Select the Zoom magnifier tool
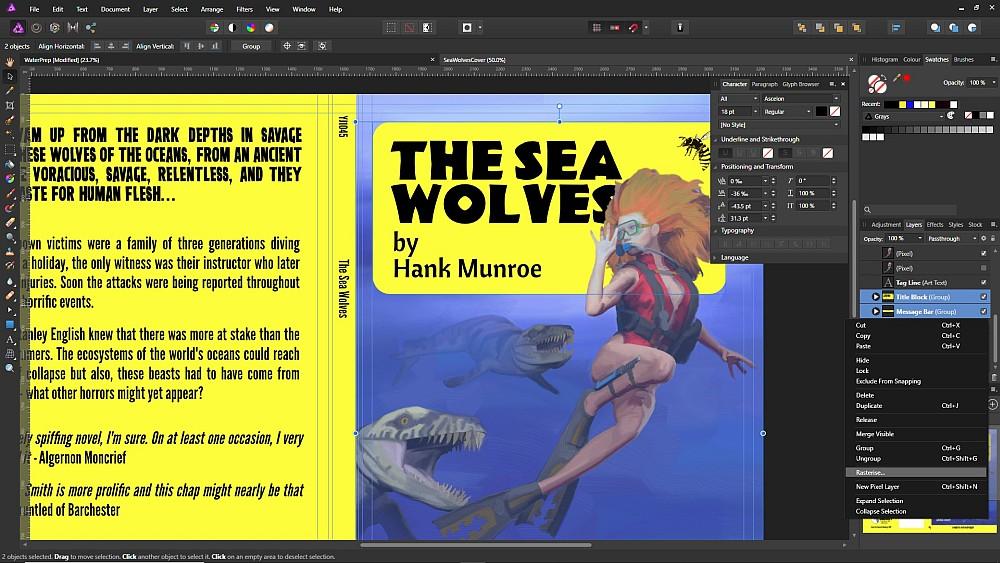The image size is (1000, 563). pyautogui.click(x=10, y=368)
